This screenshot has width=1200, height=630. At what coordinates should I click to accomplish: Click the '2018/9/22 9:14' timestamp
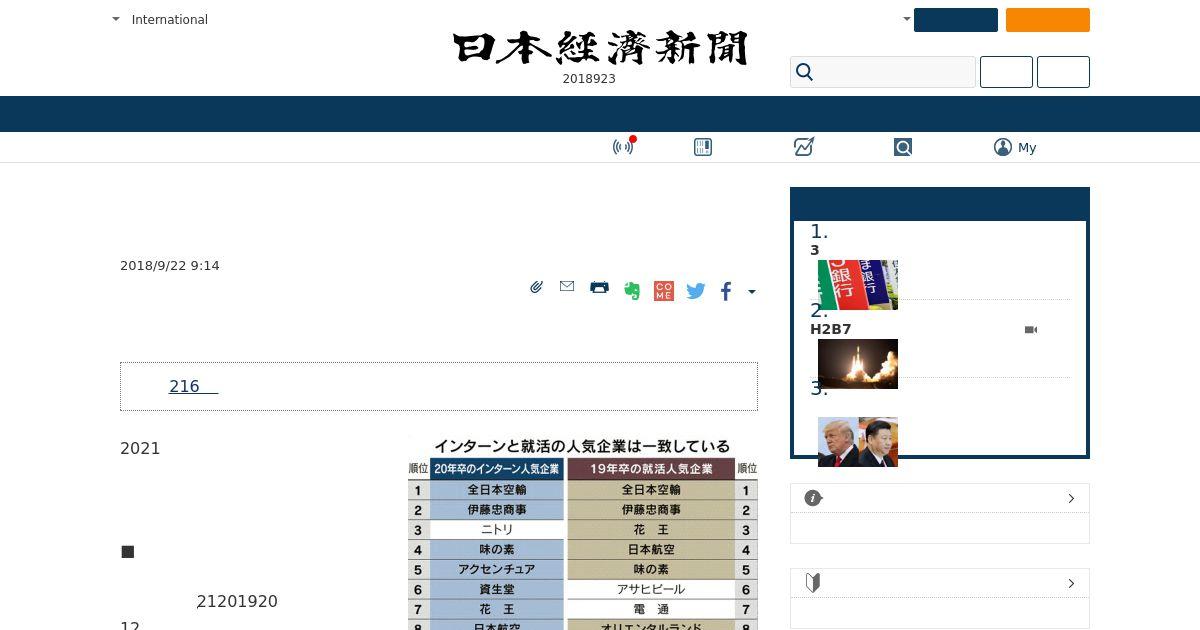[x=170, y=265]
